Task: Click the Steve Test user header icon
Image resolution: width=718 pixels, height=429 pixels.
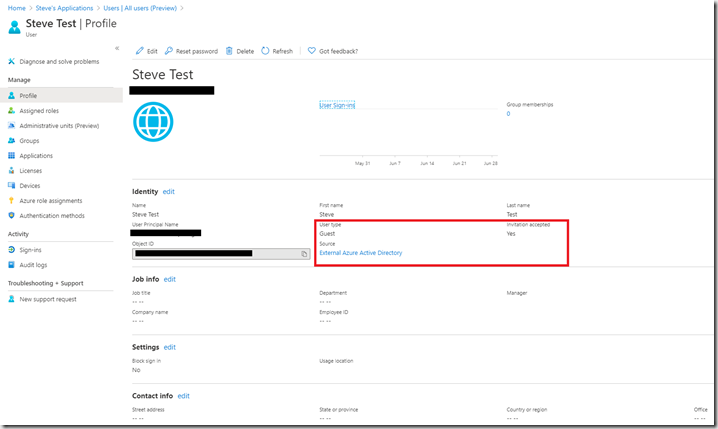Action: tap(15, 27)
